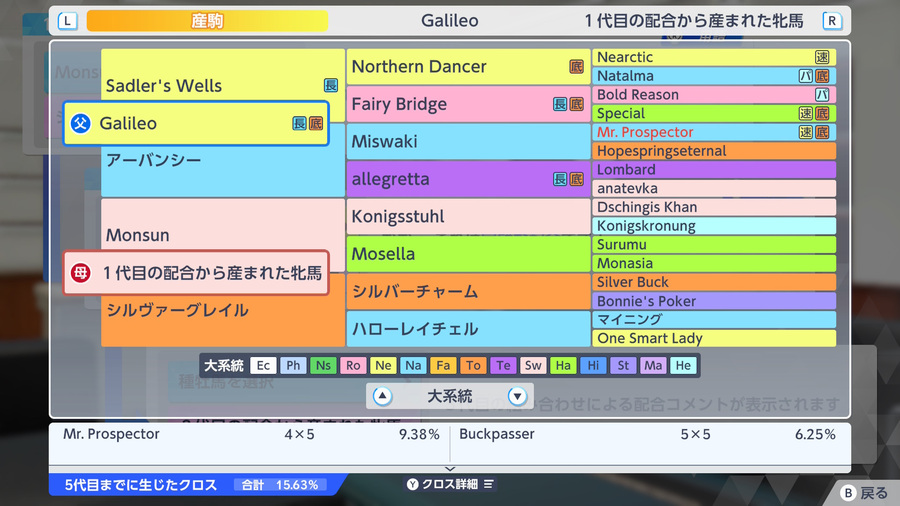Click the One Smart Lady ancestor entry

(713, 338)
